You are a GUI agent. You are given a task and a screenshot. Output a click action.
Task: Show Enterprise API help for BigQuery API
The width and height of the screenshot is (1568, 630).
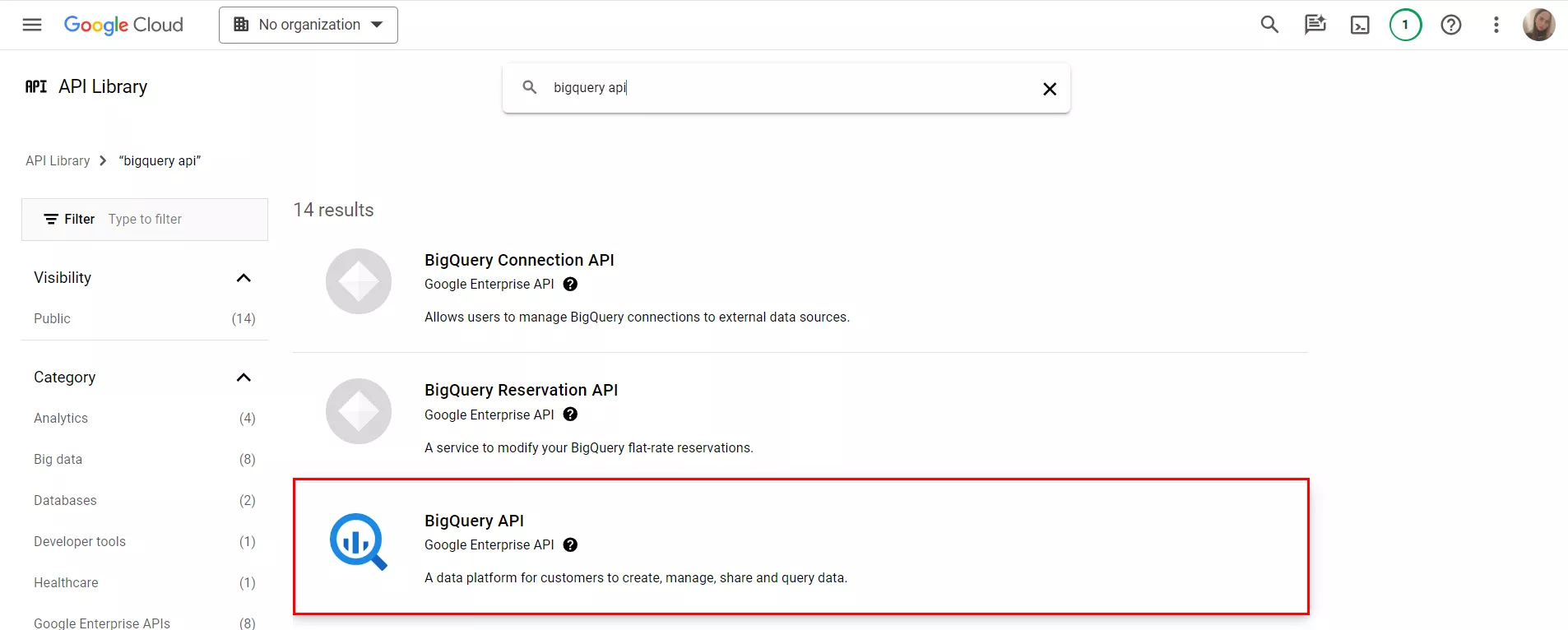click(x=570, y=544)
